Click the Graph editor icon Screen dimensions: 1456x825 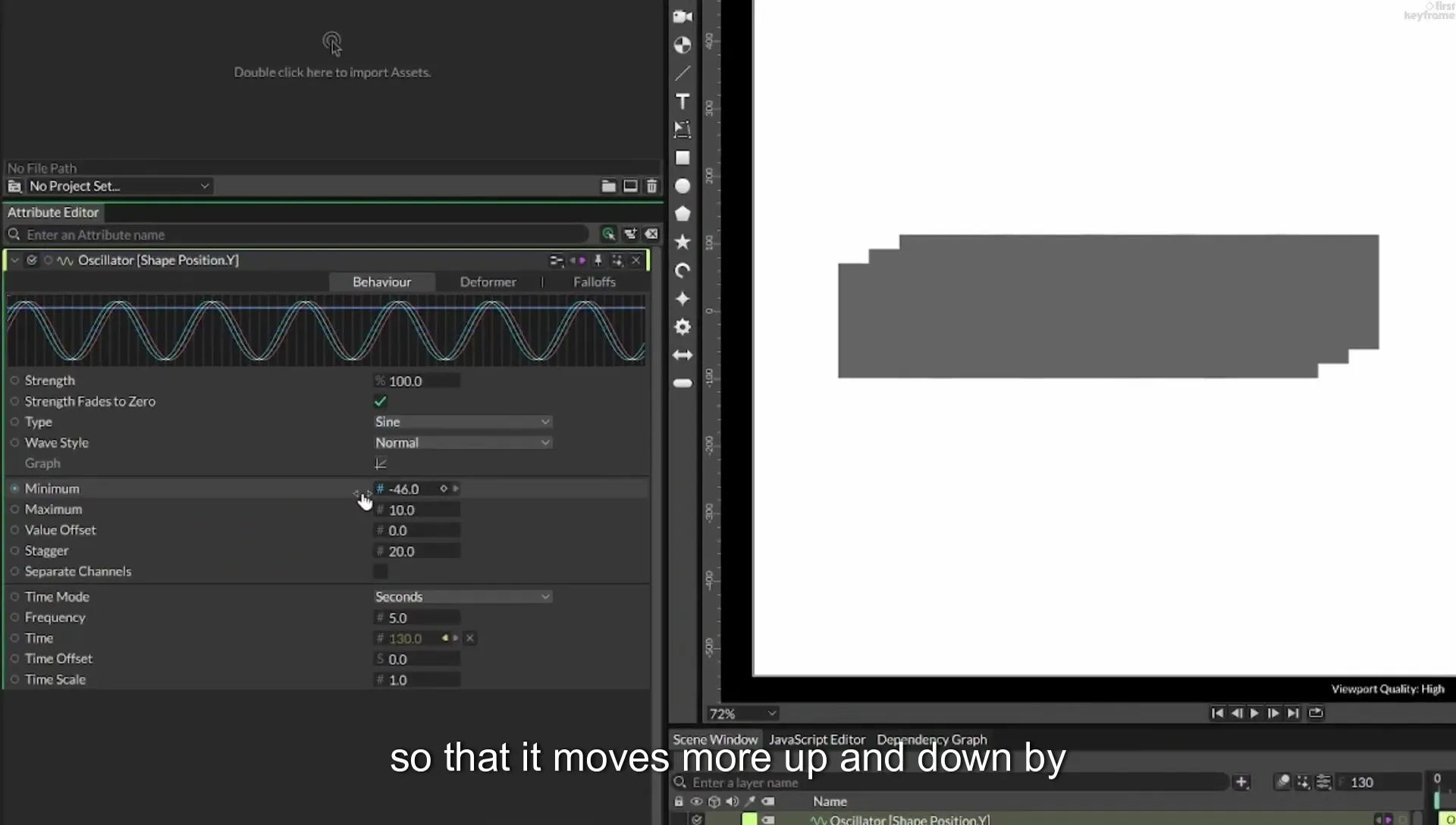(x=381, y=463)
